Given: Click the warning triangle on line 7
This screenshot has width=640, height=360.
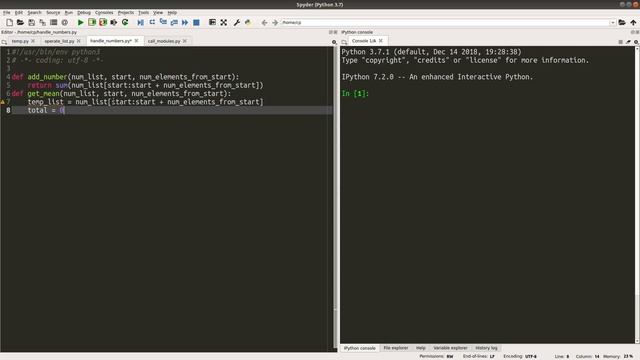Looking at the screenshot, I should point(2,102).
